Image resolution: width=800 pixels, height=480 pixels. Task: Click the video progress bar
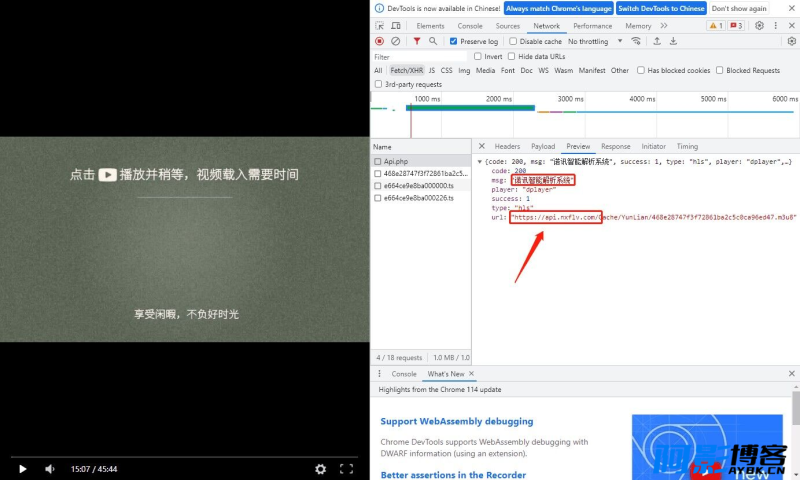(x=184, y=457)
